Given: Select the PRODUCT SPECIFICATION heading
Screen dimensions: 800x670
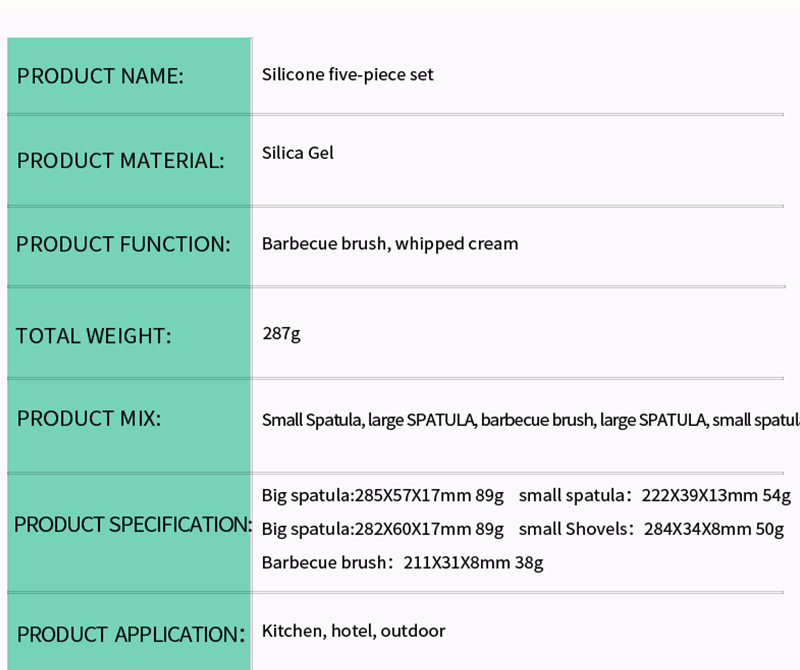Looking at the screenshot, I should click(132, 525).
